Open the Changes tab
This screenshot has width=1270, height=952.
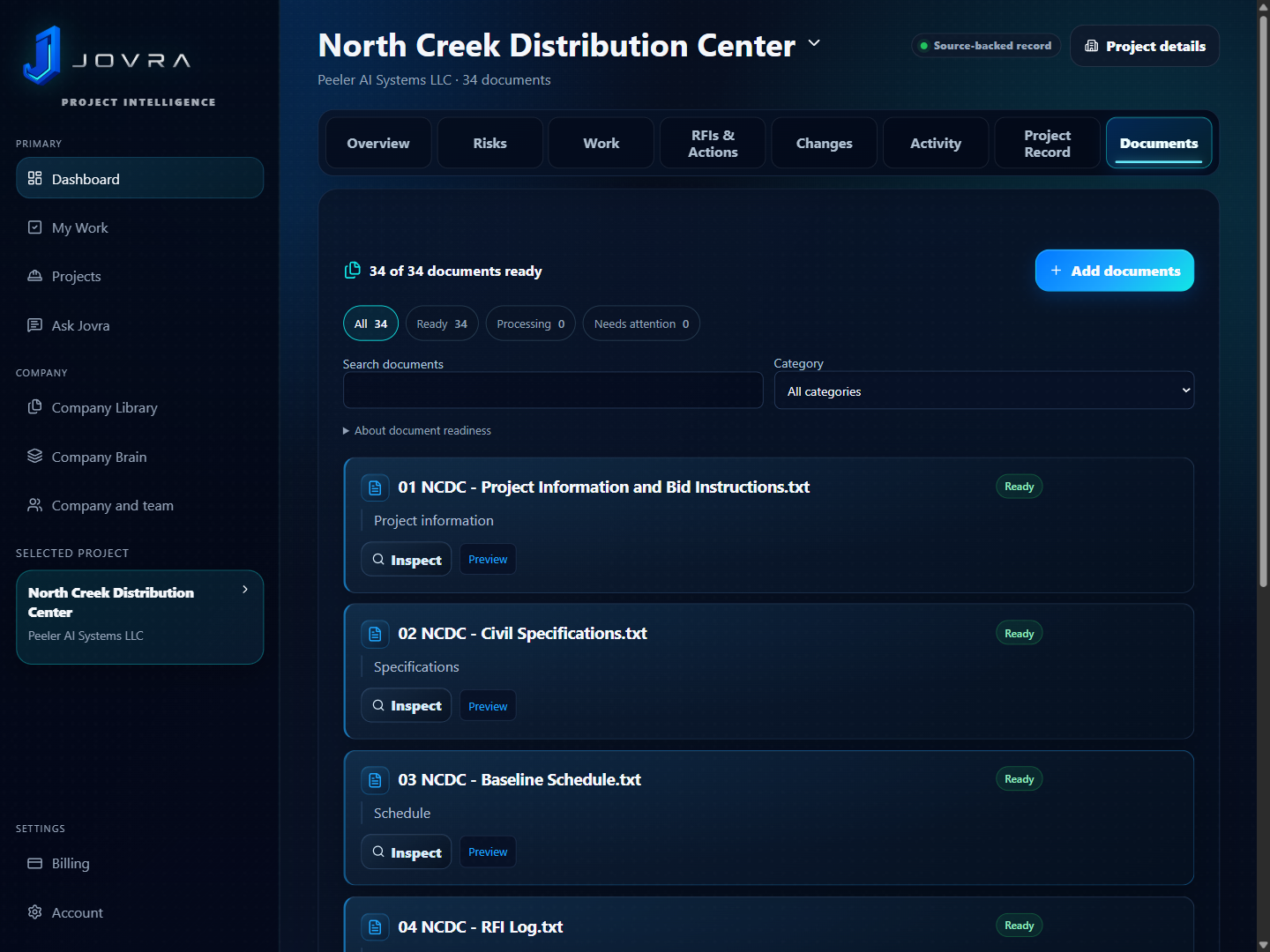tap(825, 143)
